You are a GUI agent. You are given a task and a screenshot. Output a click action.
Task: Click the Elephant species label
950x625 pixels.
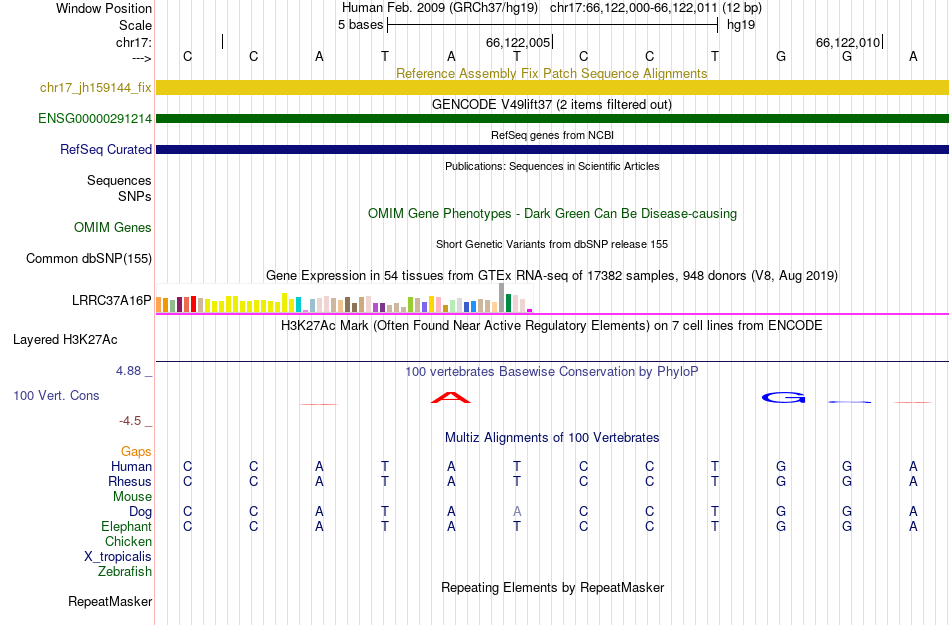[x=127, y=526]
